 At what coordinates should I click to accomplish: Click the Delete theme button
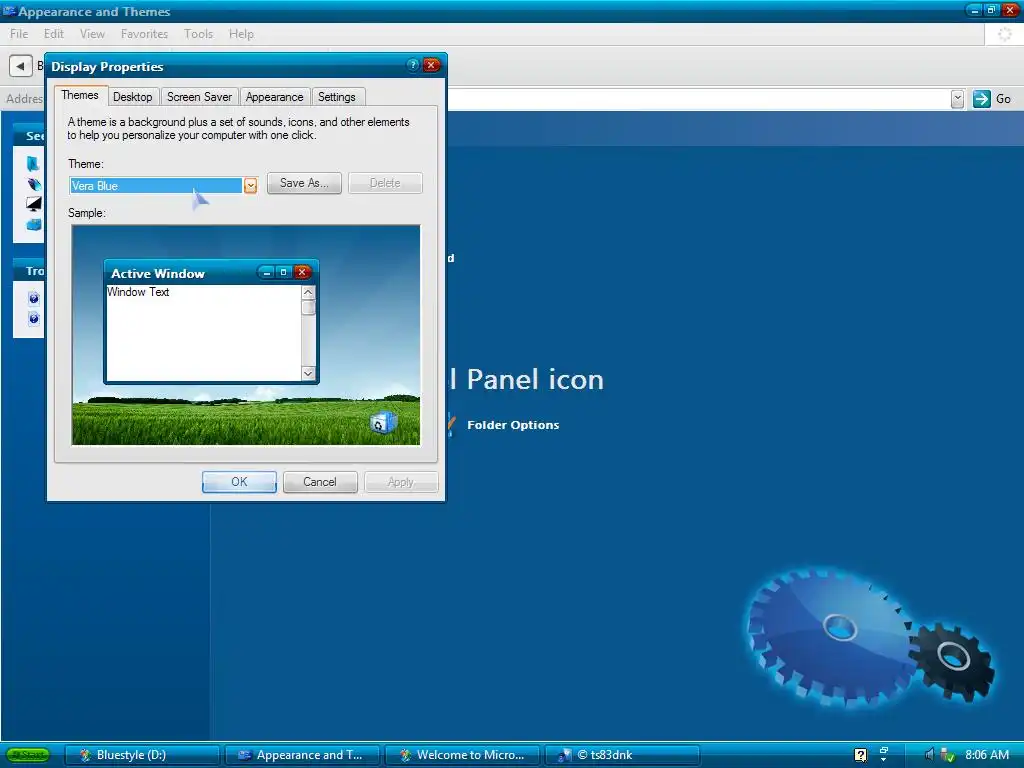coord(385,183)
